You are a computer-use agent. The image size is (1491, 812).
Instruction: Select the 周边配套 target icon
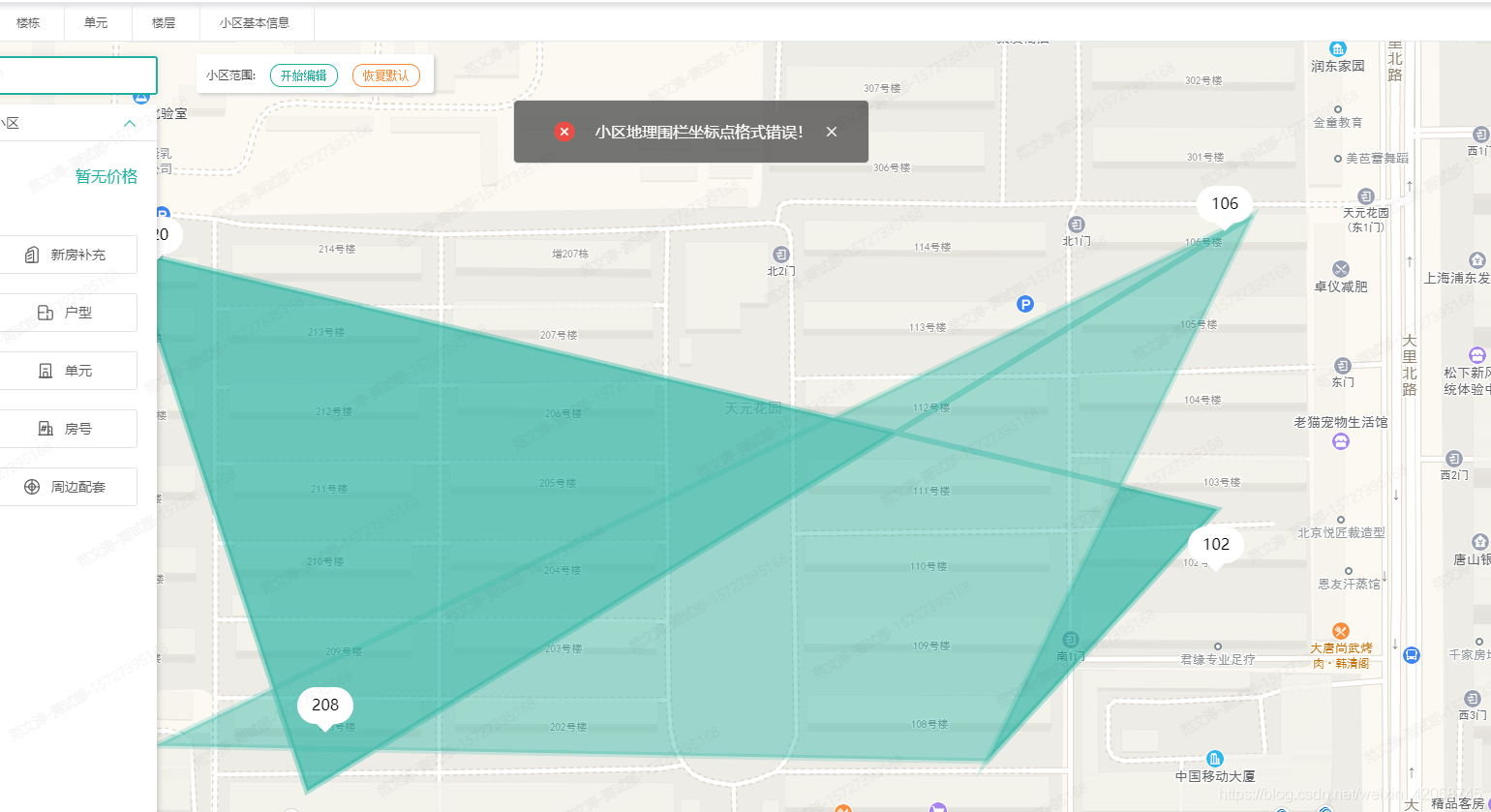pyautogui.click(x=34, y=486)
